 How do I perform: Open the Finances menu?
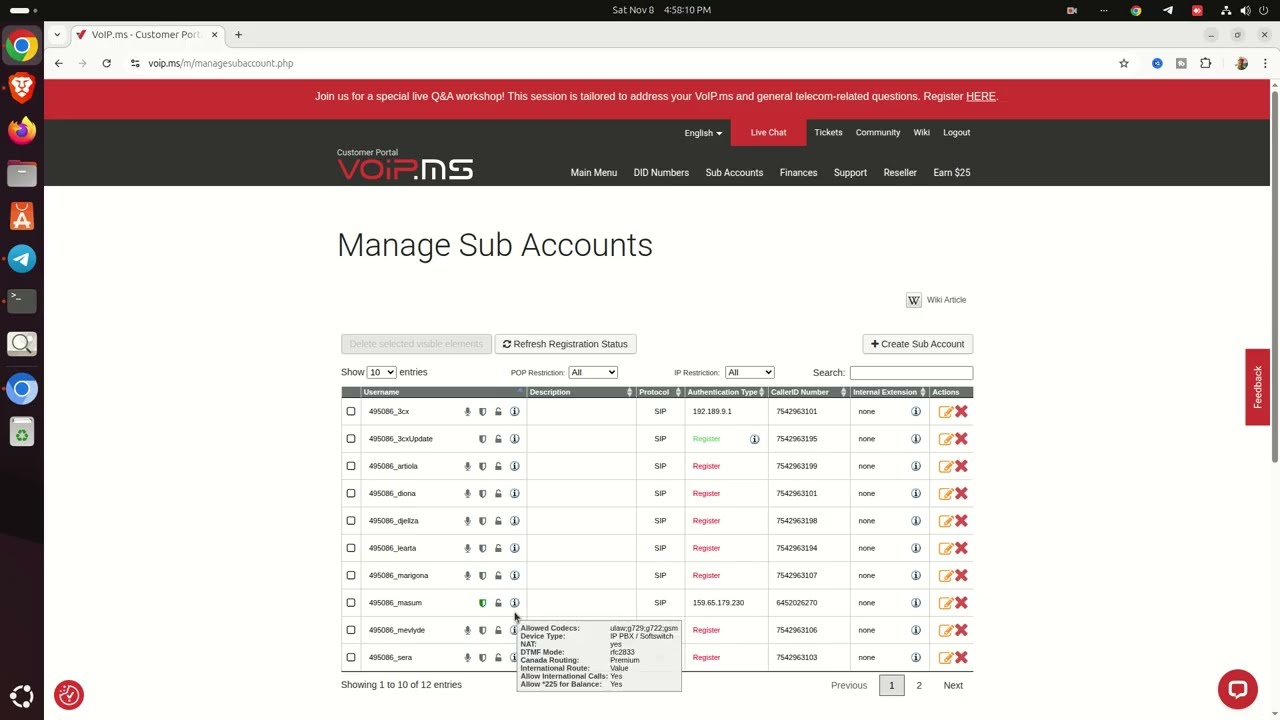coord(798,173)
